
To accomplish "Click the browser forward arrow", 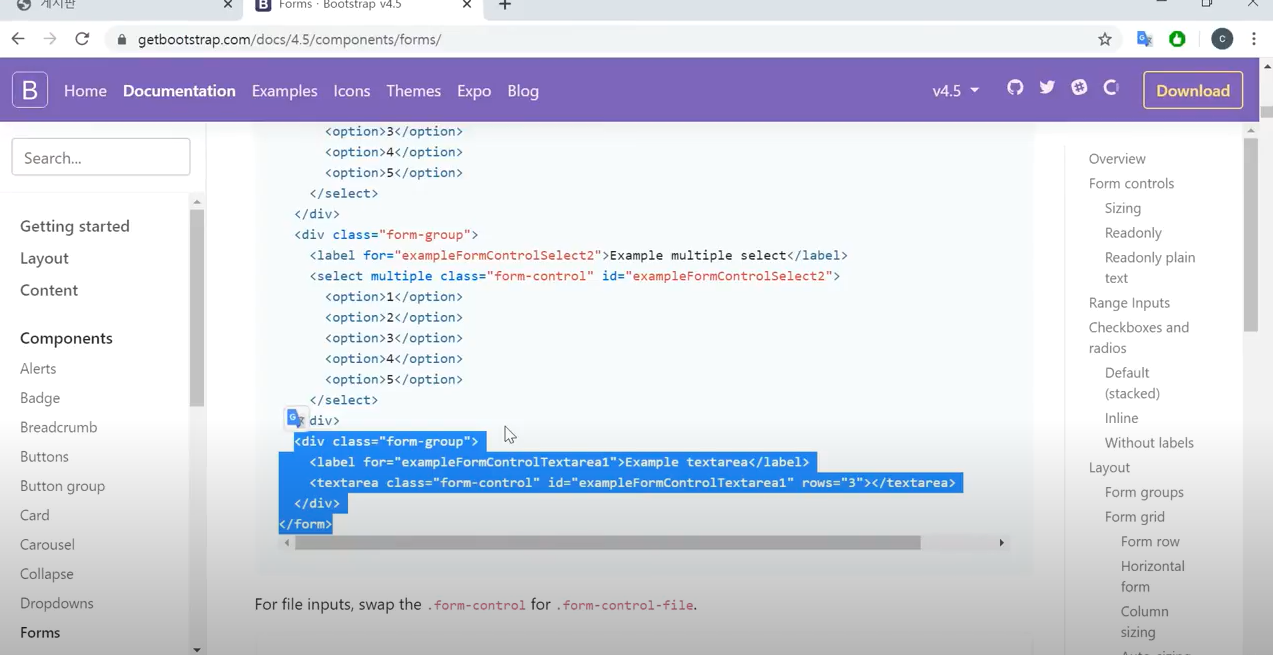I will point(50,39).
